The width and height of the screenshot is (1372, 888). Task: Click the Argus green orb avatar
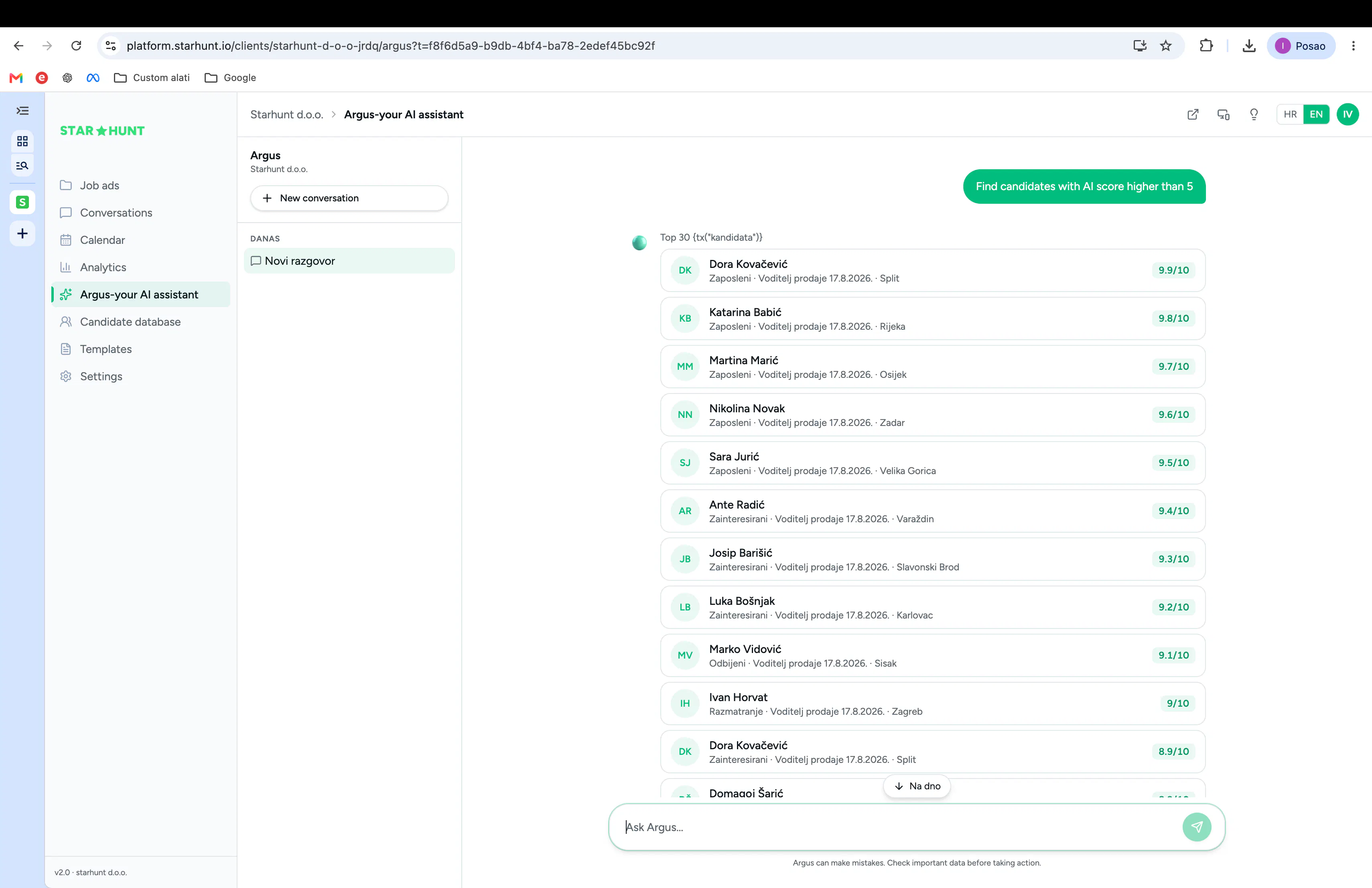coord(639,243)
